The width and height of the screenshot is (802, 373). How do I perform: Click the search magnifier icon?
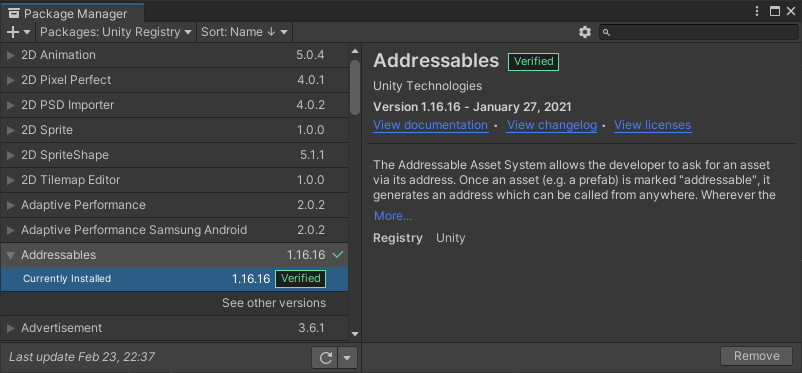(x=606, y=33)
